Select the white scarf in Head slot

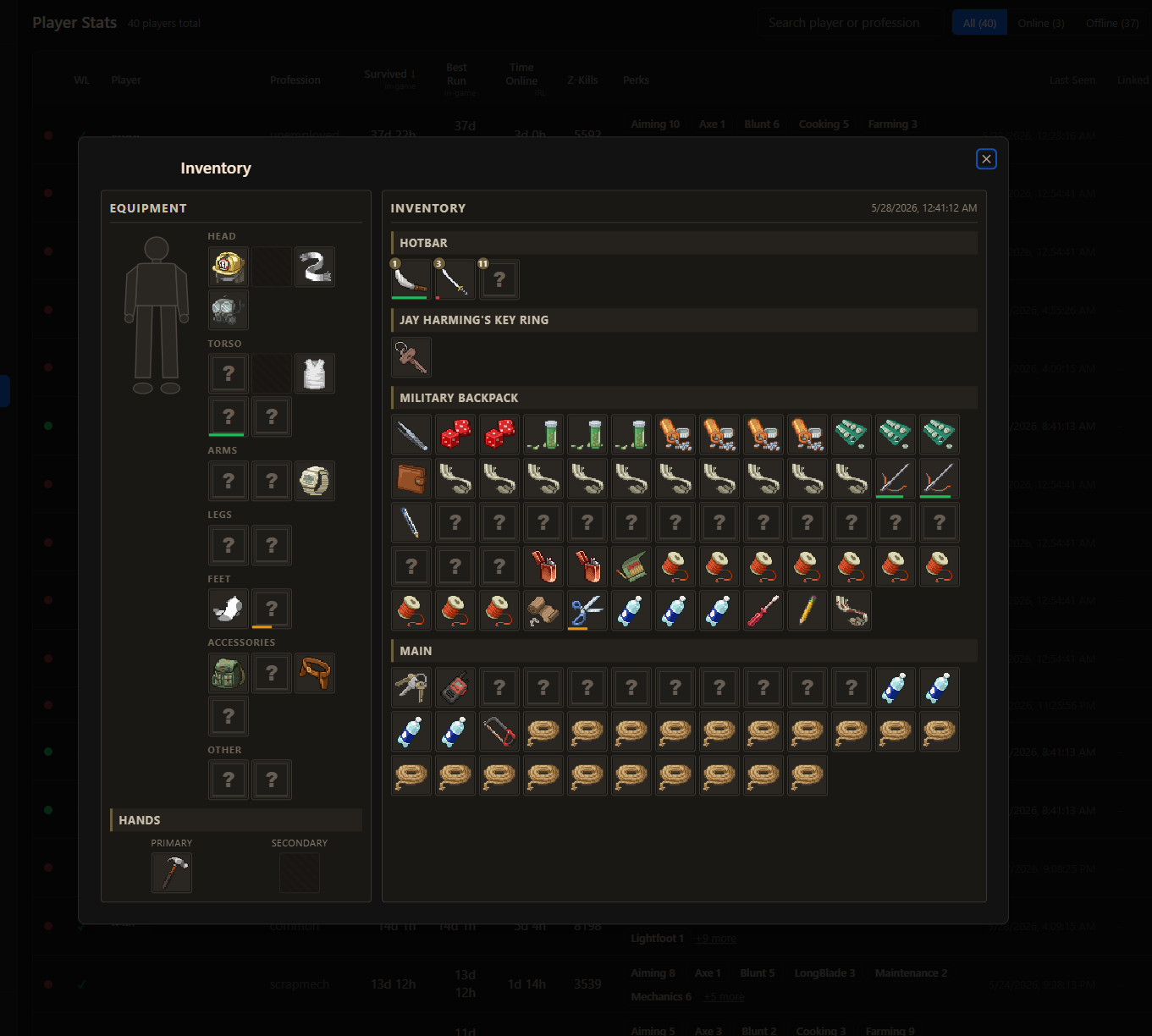click(315, 267)
